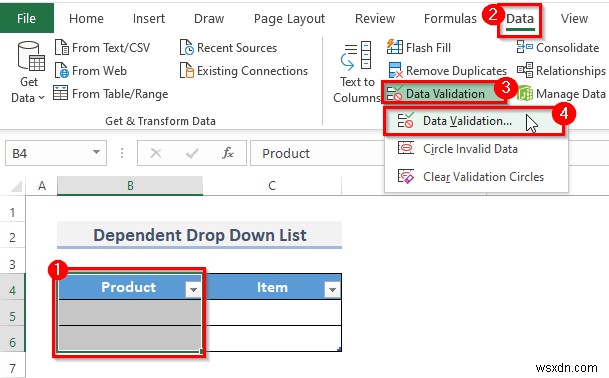This screenshot has width=609, height=378.
Task: Select row 2 header
Action: [x=12, y=237]
